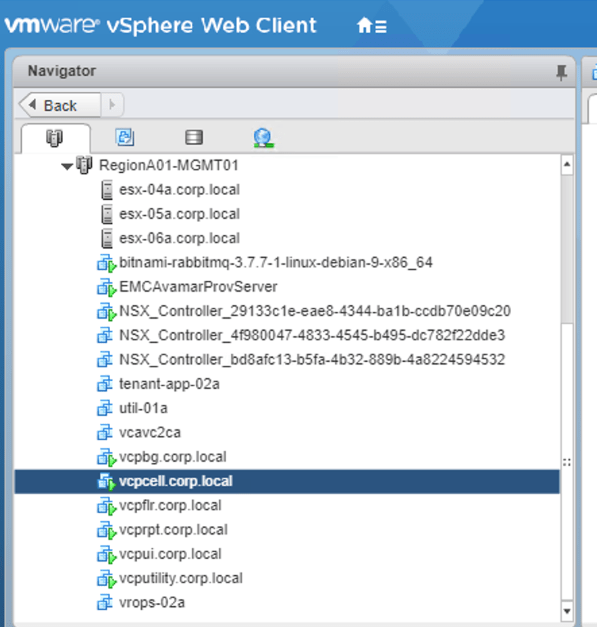
Task: Switch to VMs and Templates tab
Action: [x=125, y=137]
